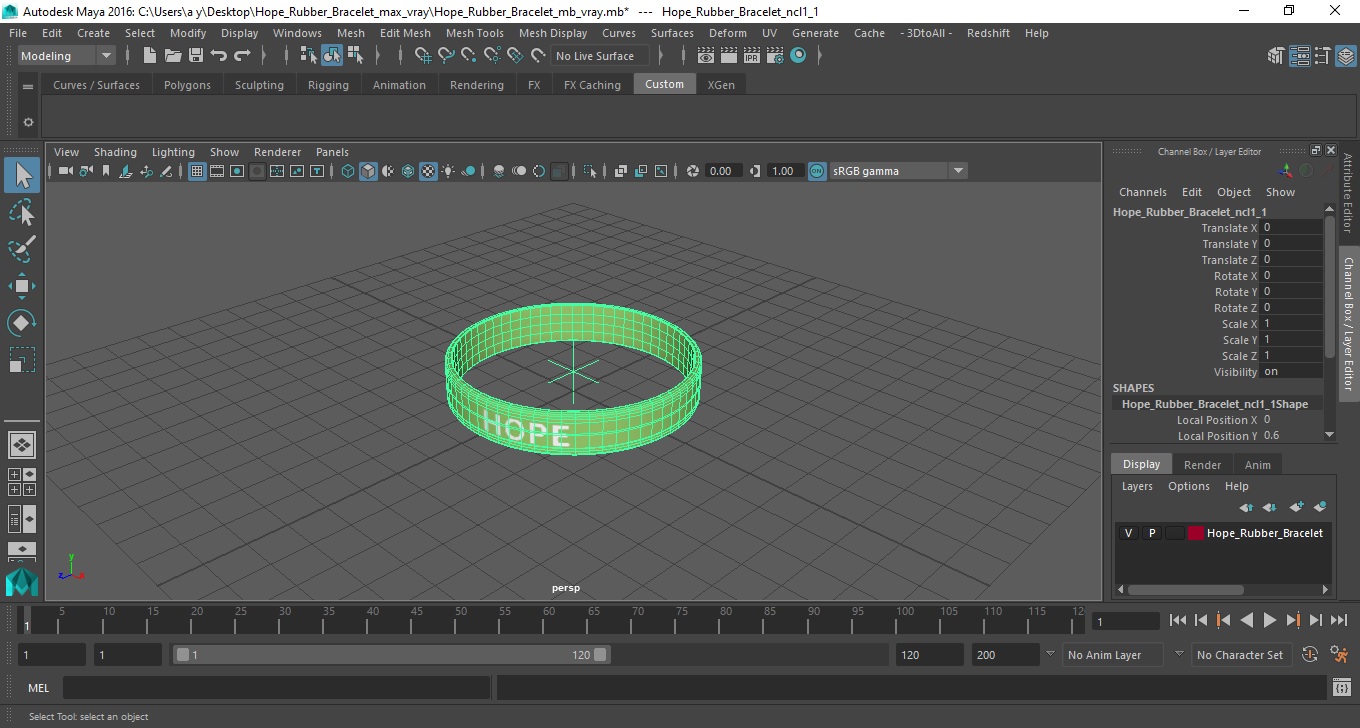Toggle V visibility of Hope_Rubber_Bracelet layer

1128,533
